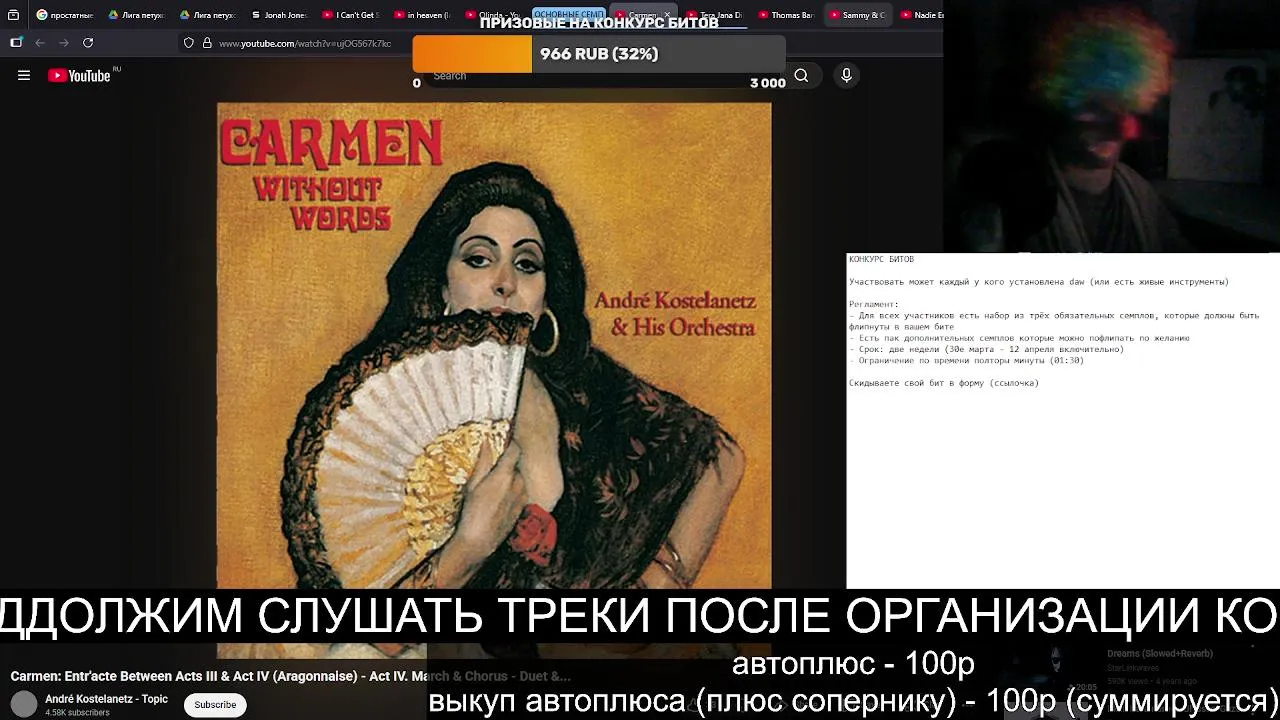
Task: Switch to the 'простатные' Google tab
Action: coord(65,15)
